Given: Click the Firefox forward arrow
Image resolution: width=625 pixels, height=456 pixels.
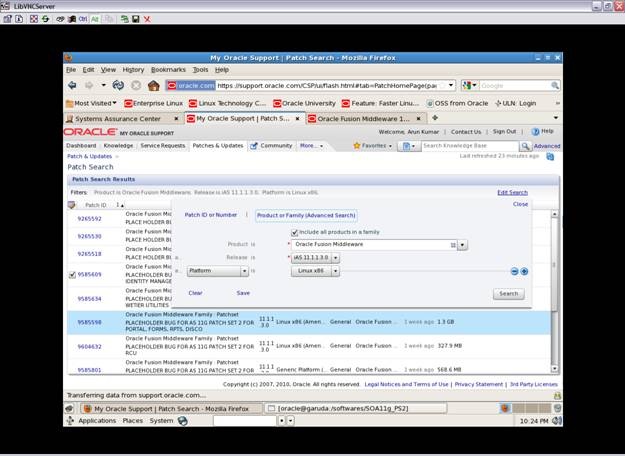Looking at the screenshot, I should tap(89, 85).
